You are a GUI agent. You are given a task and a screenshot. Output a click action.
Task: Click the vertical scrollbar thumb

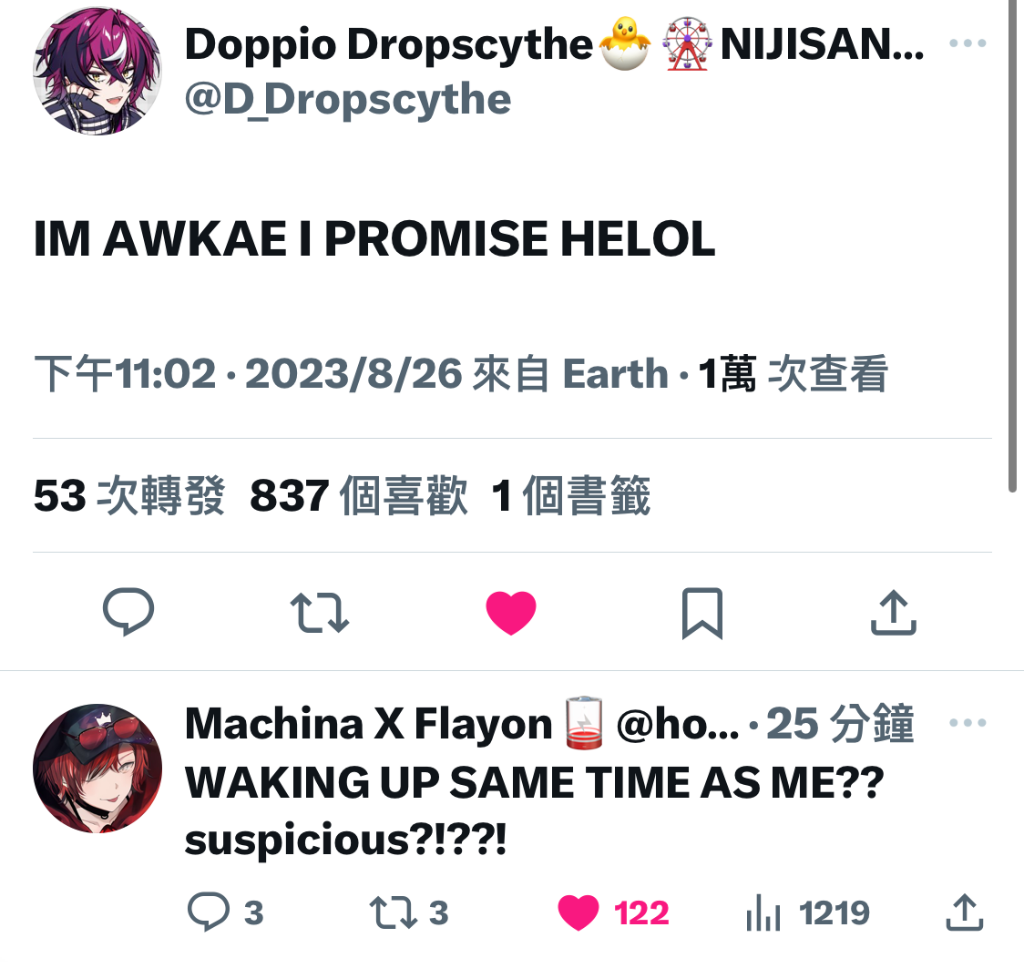(x=1012, y=247)
